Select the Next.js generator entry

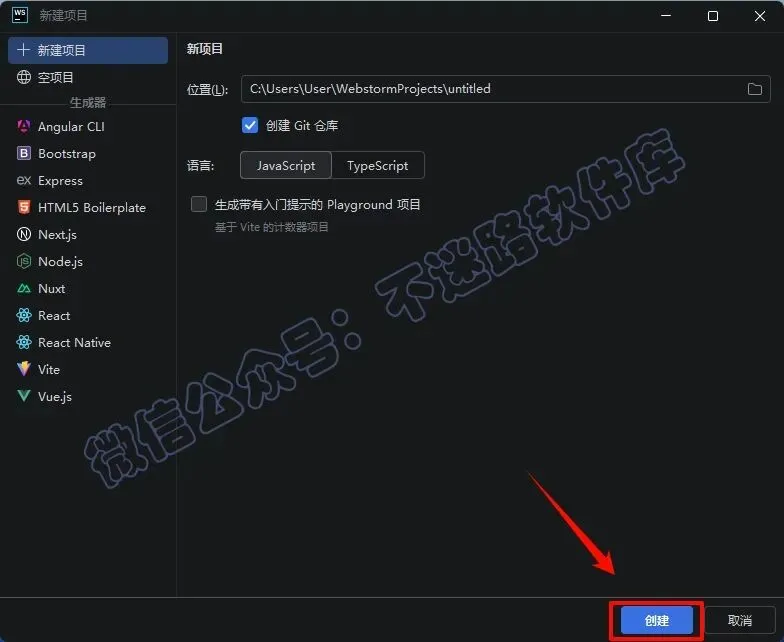88,234
